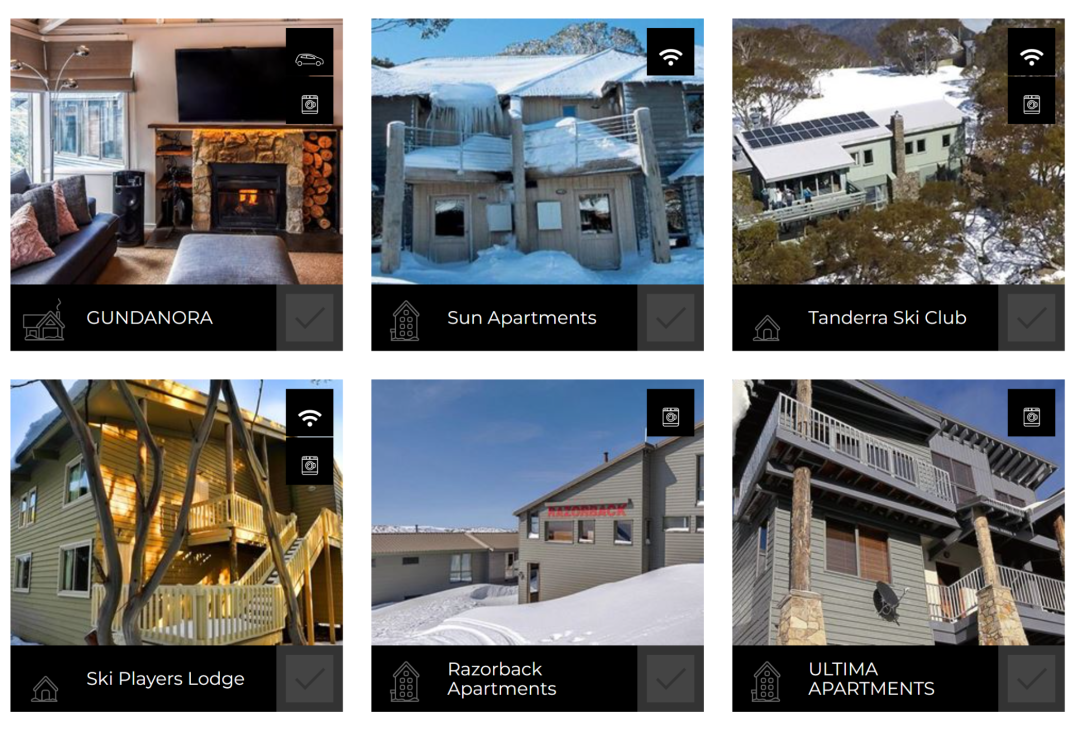This screenshot has height=734, width=1080.
Task: Click the WiFi icon on Tanderra Ski Club
Action: click(1031, 56)
